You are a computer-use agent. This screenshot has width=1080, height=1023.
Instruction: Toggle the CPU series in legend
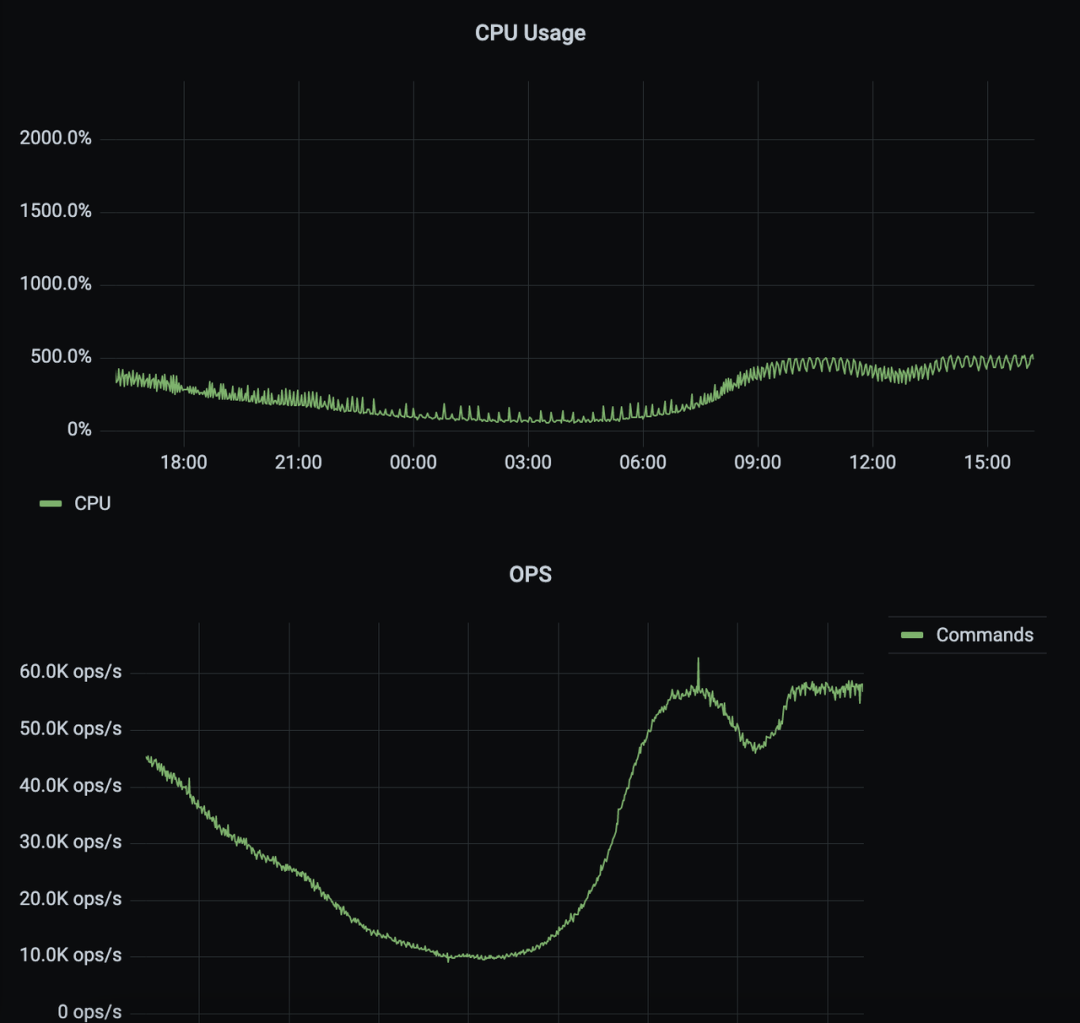(92, 504)
